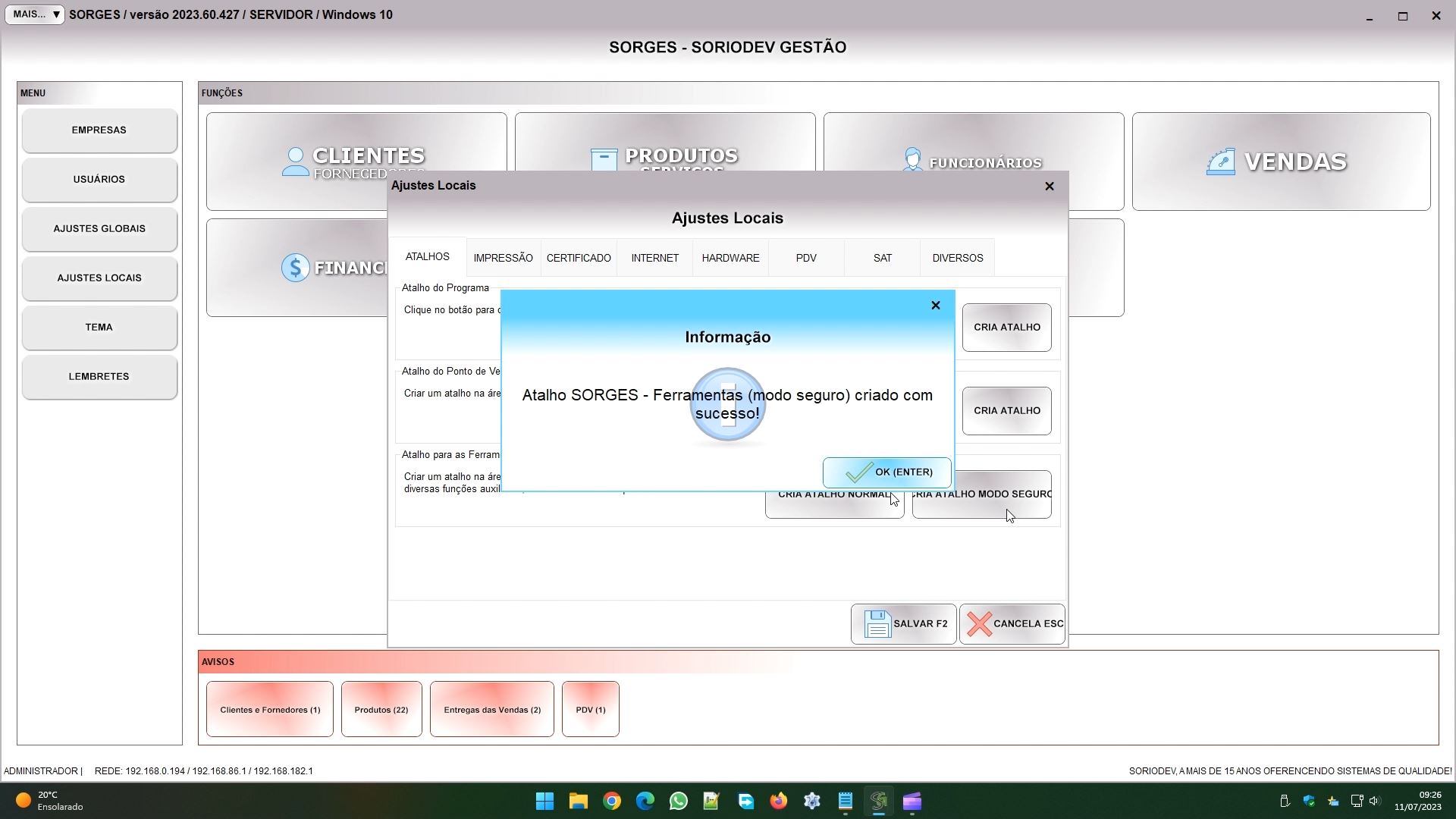1456x819 pixels.
Task: Launch Firefox from taskbar
Action: (779, 802)
